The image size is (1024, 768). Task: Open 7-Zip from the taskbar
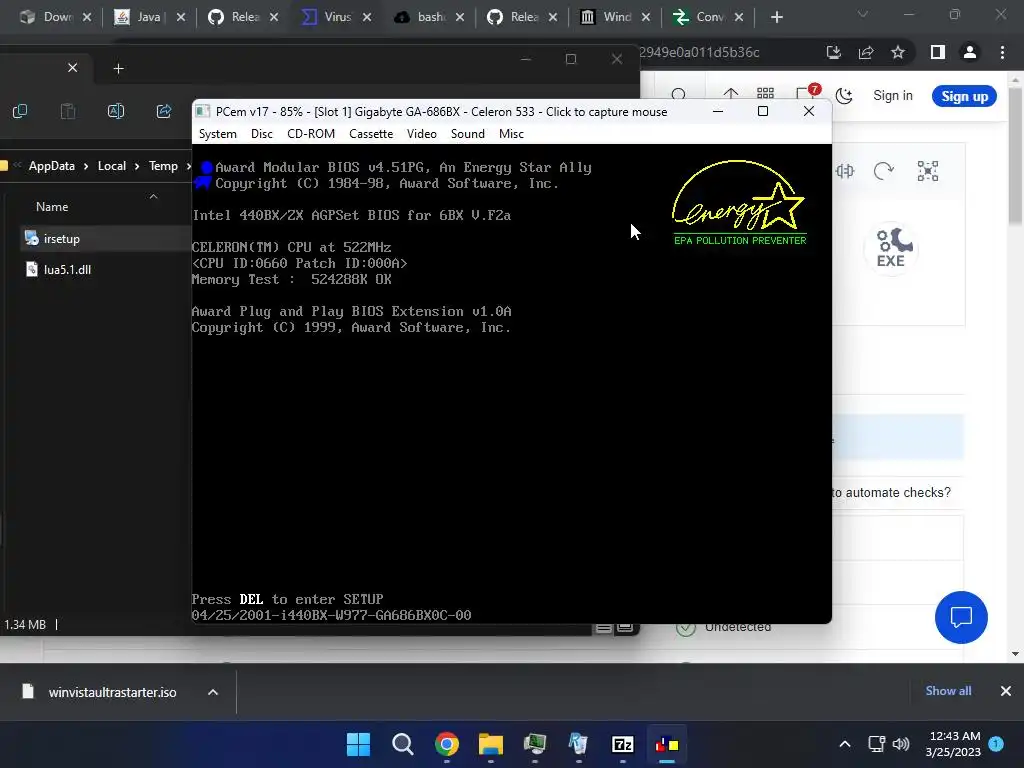click(623, 744)
